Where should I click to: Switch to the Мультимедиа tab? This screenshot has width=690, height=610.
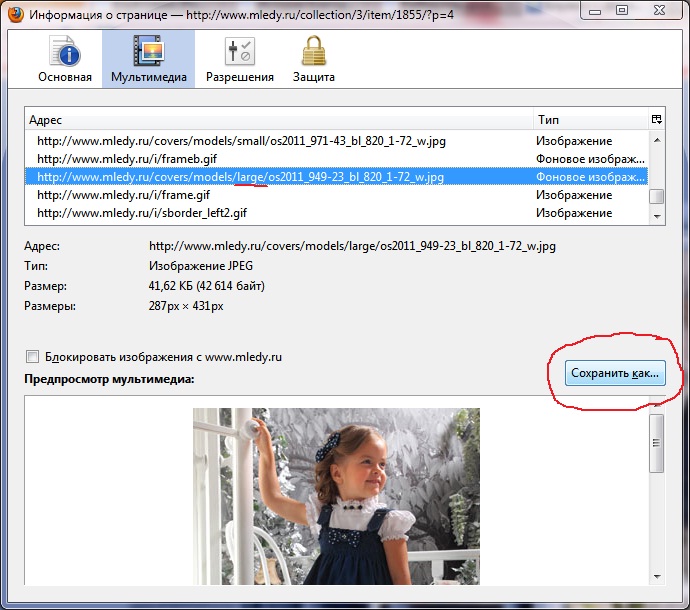click(x=148, y=59)
